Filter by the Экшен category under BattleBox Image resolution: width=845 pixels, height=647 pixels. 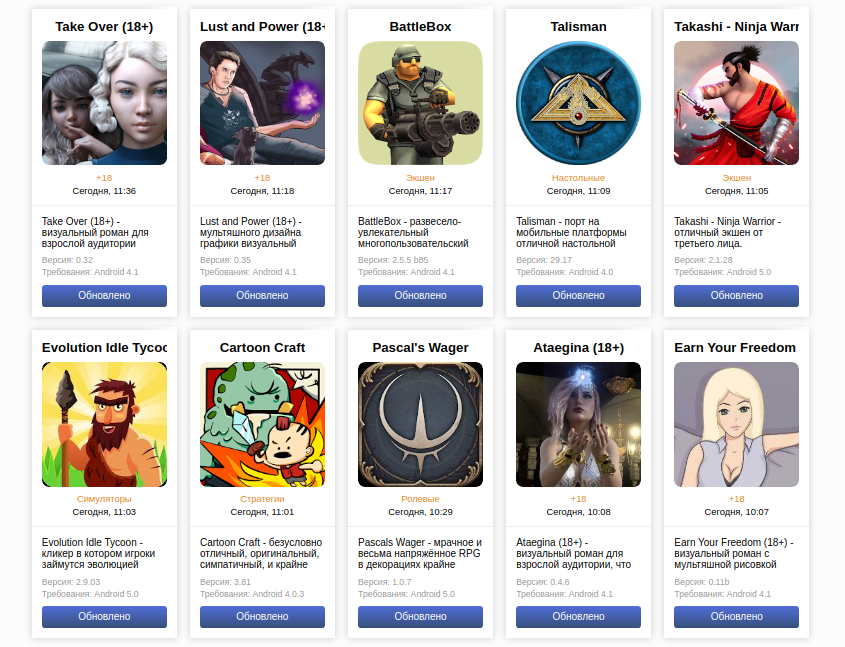(x=420, y=178)
